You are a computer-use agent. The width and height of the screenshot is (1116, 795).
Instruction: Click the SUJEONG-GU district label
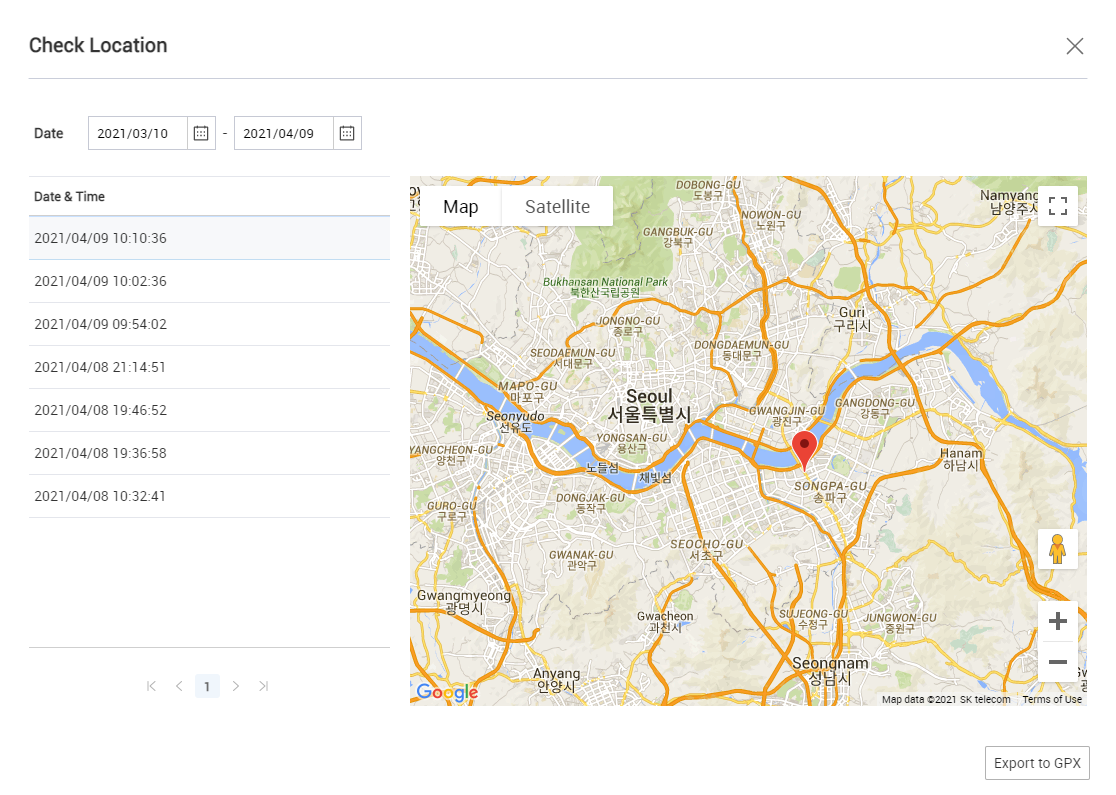[x=813, y=618]
